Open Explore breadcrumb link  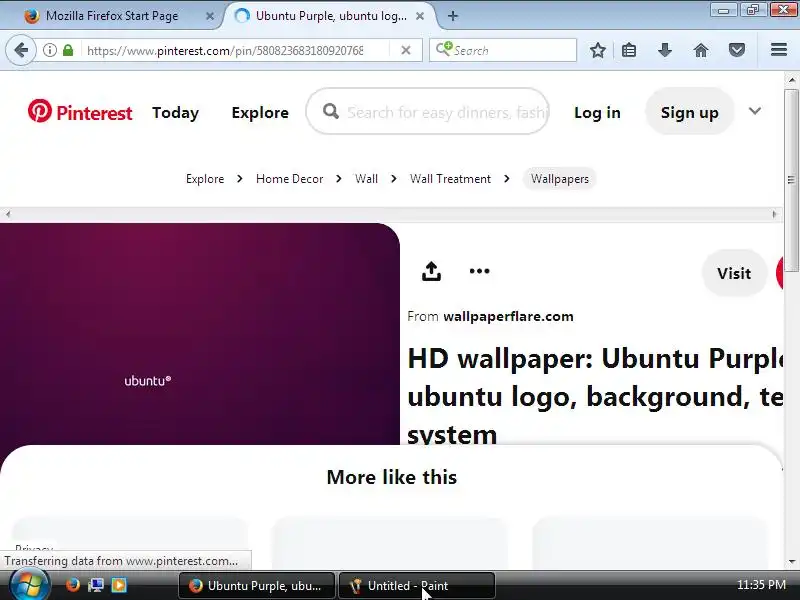(205, 179)
